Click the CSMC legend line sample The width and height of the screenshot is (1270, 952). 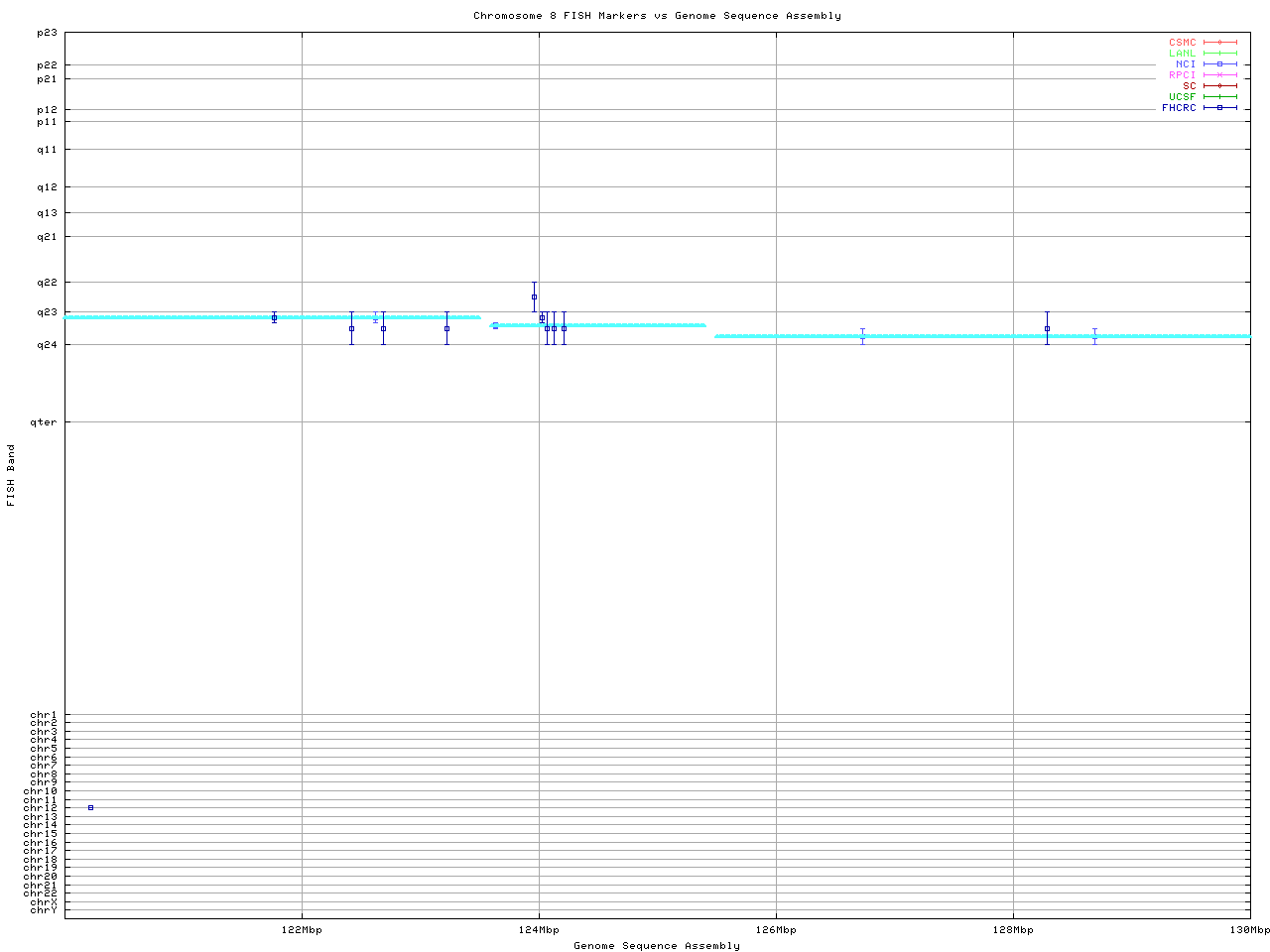click(x=1219, y=43)
